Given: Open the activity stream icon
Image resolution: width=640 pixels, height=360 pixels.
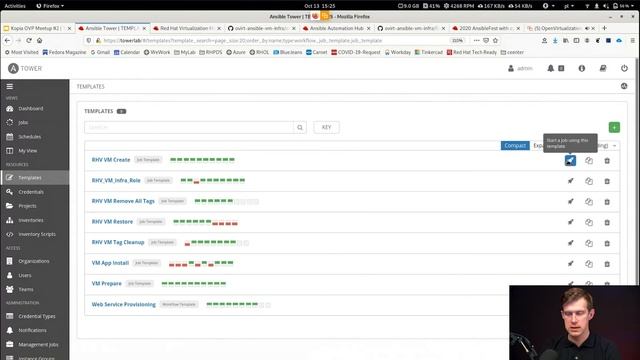Looking at the screenshot, I should [x=624, y=86].
